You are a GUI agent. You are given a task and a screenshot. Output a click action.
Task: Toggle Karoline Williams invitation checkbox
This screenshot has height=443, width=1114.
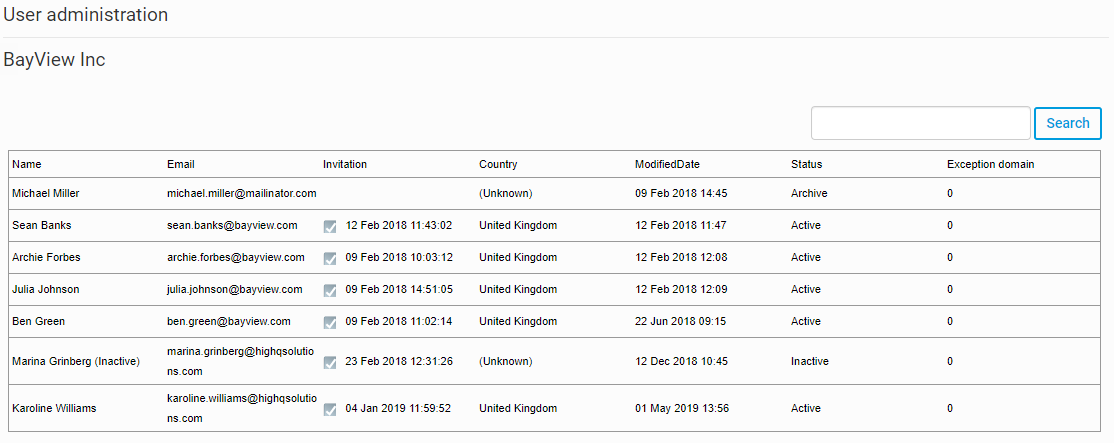point(330,409)
